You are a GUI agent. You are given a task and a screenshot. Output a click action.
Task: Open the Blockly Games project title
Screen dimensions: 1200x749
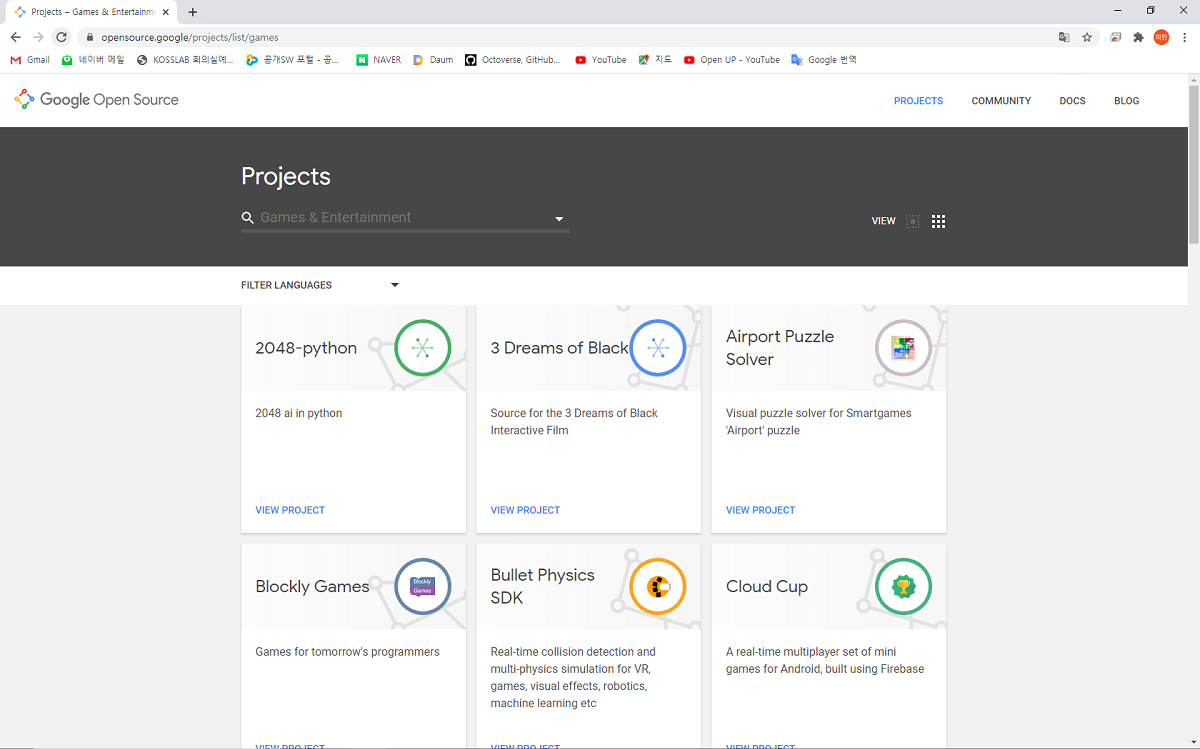[x=312, y=587]
